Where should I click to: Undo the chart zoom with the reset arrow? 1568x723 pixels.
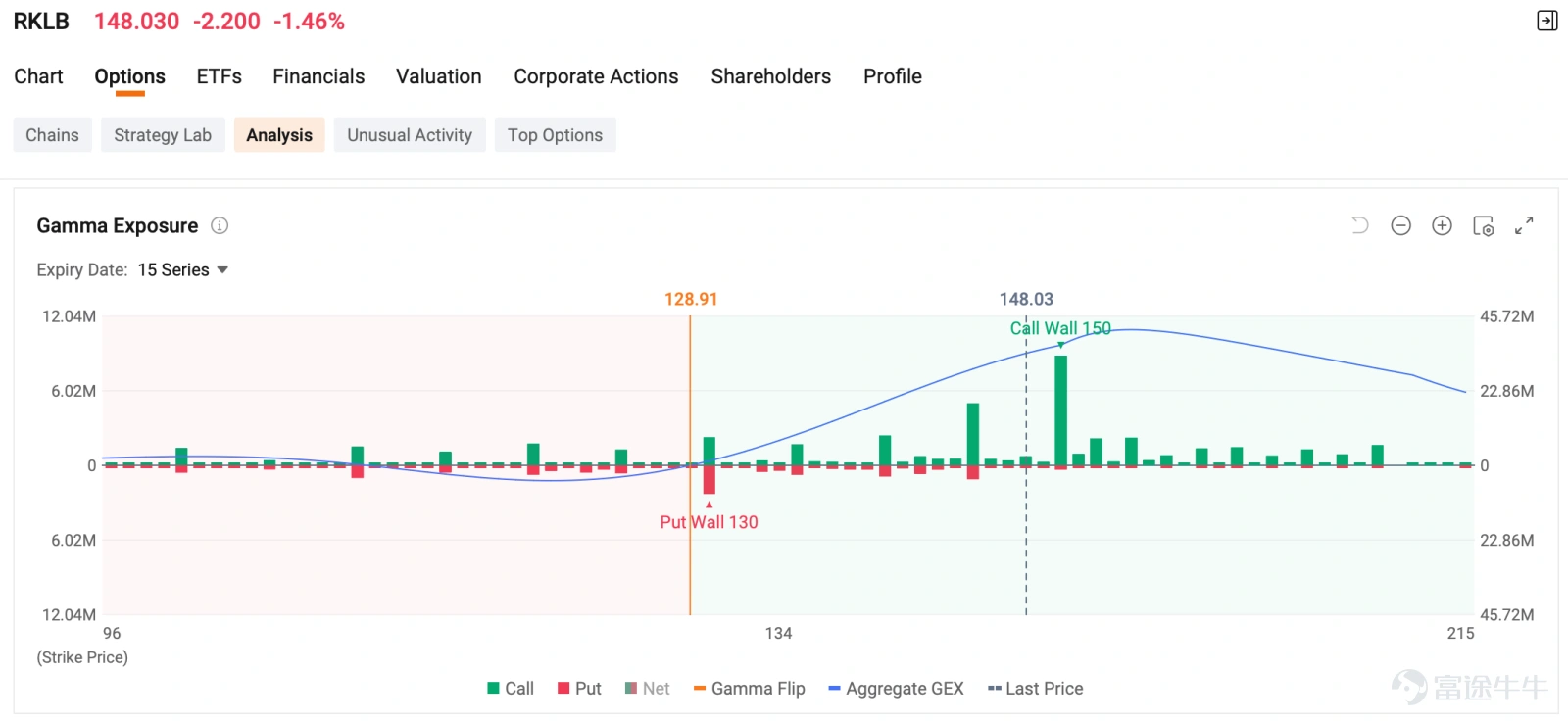pos(1360,225)
